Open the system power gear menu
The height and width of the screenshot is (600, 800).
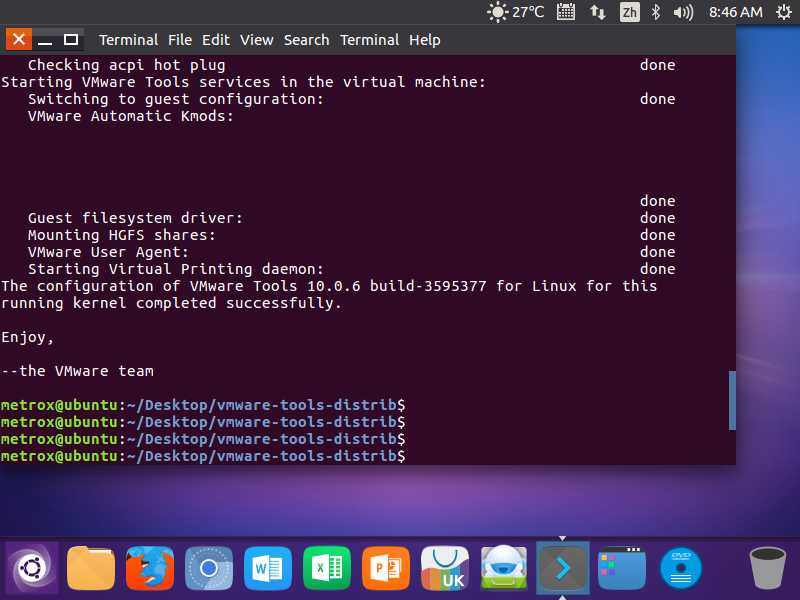tap(783, 12)
